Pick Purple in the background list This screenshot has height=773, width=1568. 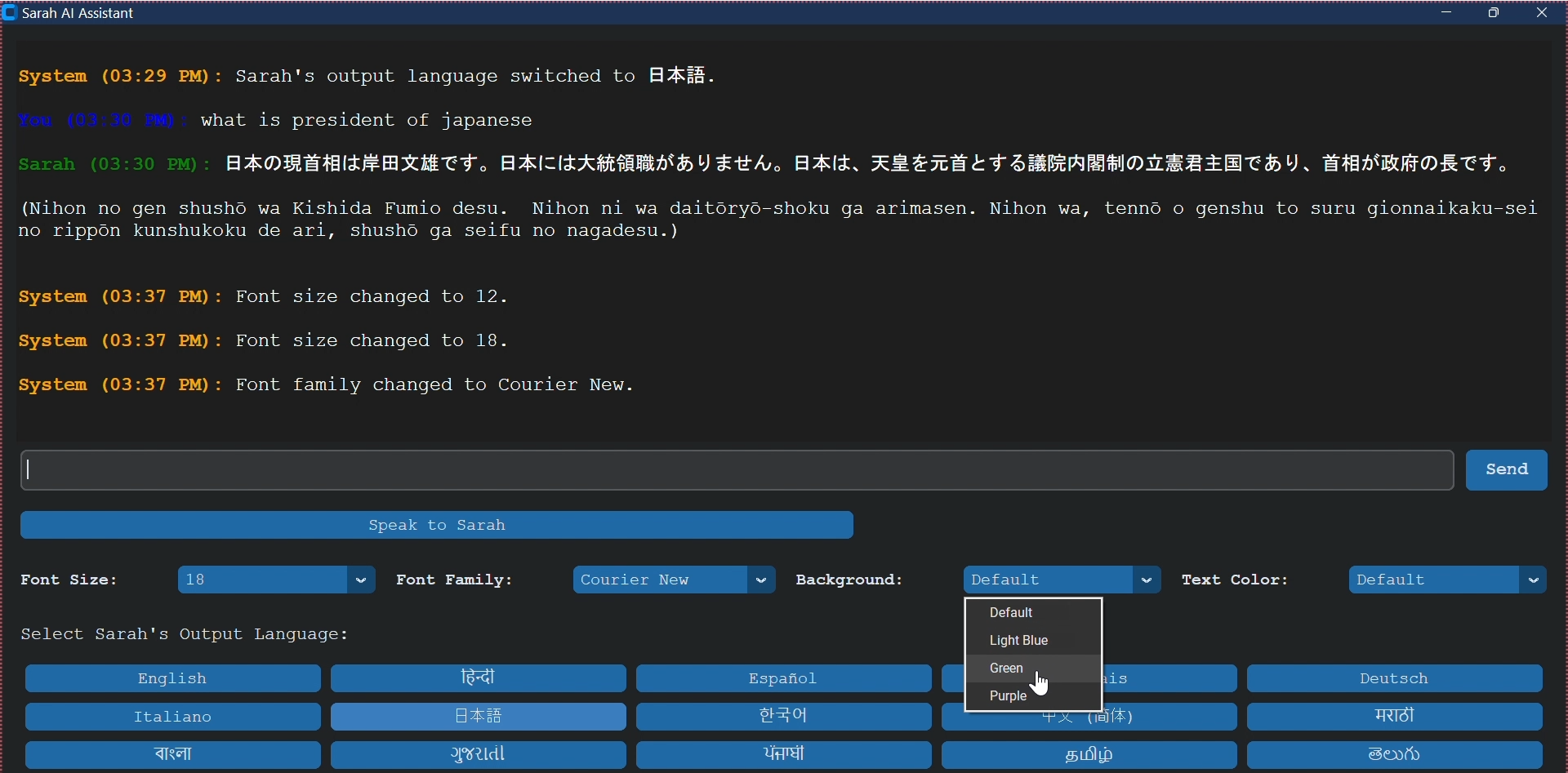1009,697
